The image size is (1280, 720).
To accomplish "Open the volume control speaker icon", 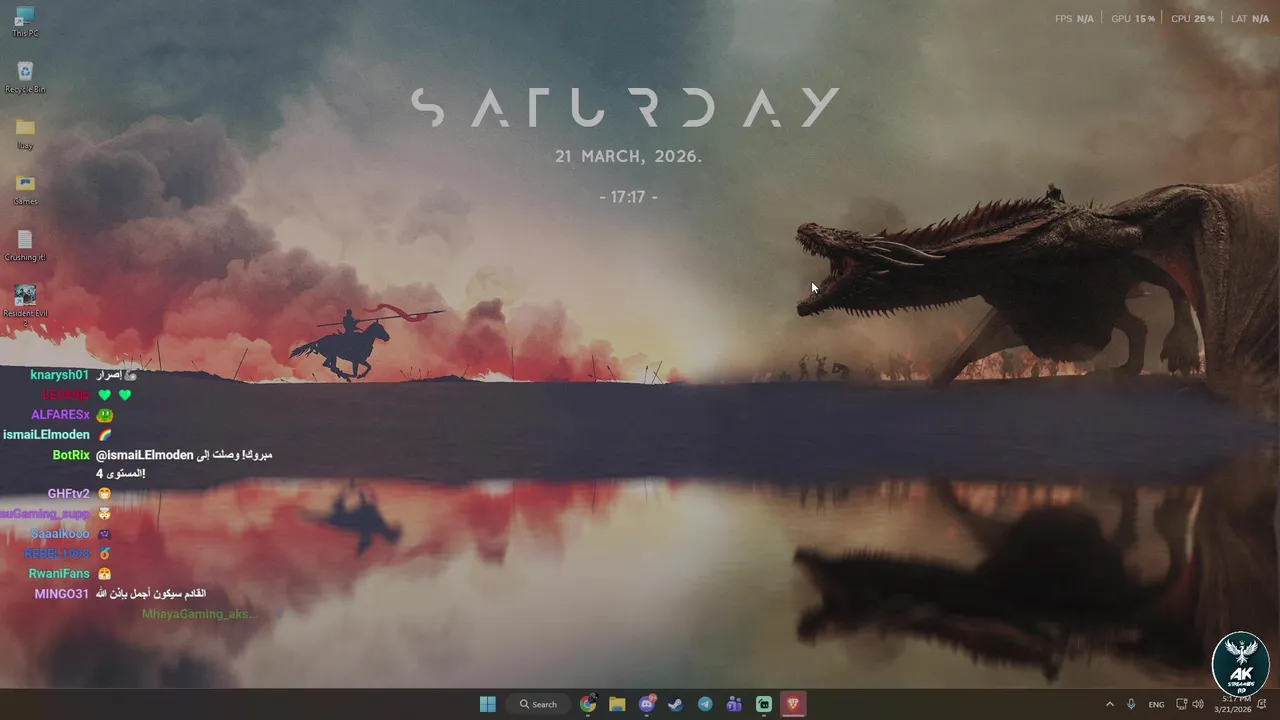I will [x=1197, y=704].
